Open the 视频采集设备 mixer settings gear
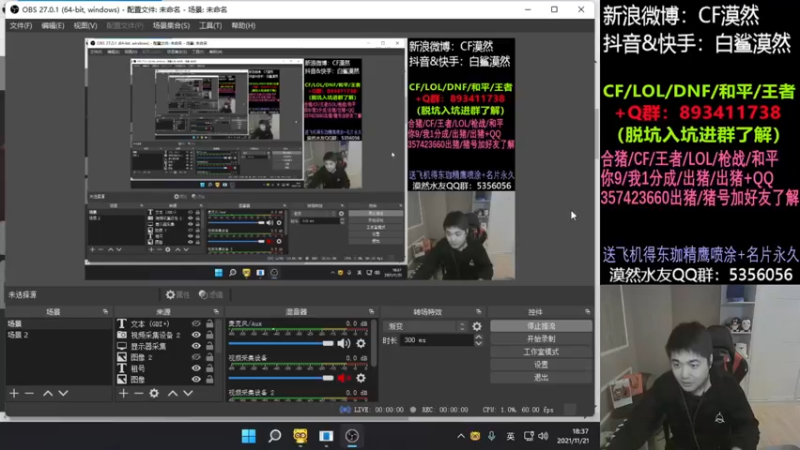This screenshot has width=800, height=450. click(x=361, y=378)
